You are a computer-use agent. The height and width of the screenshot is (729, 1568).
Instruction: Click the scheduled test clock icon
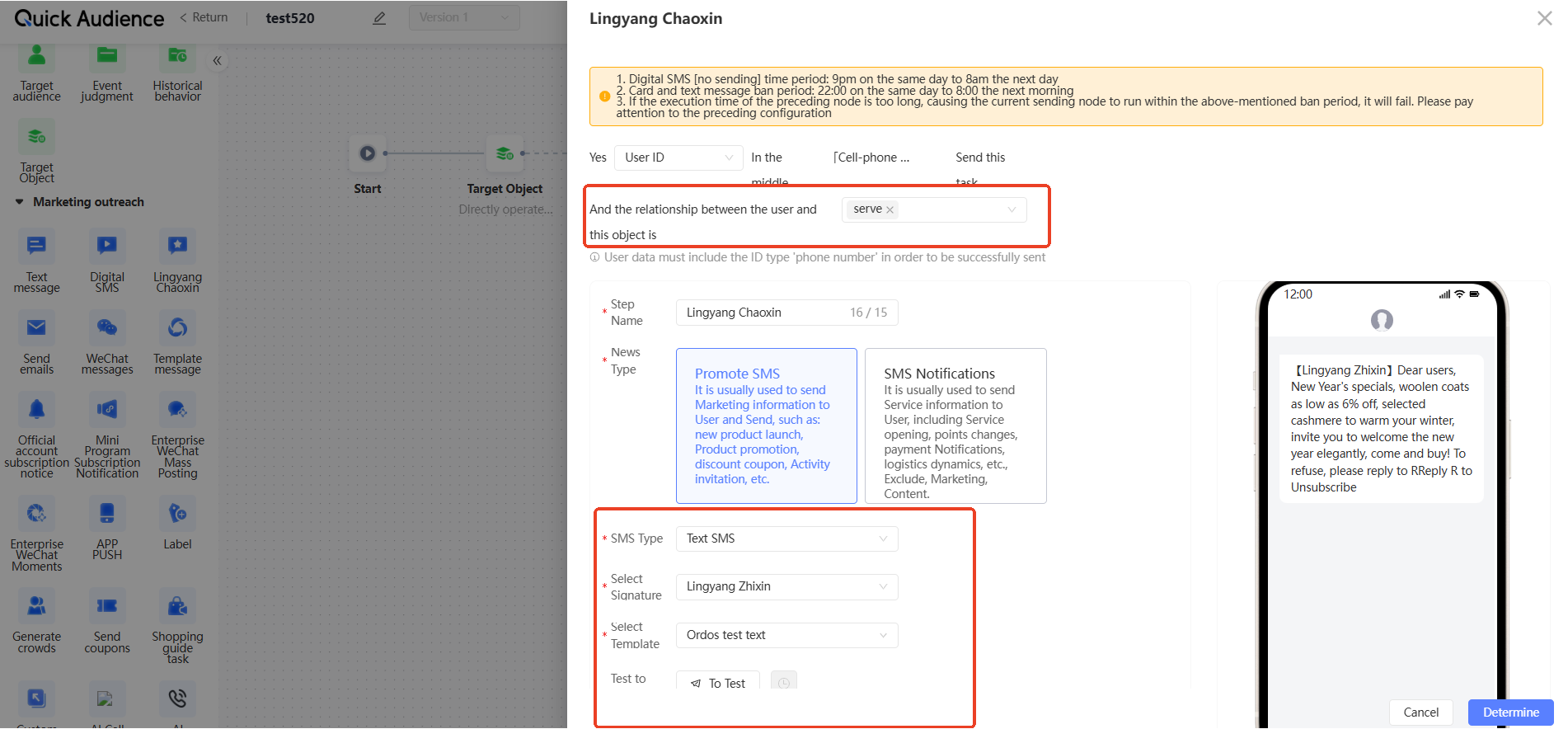[784, 682]
